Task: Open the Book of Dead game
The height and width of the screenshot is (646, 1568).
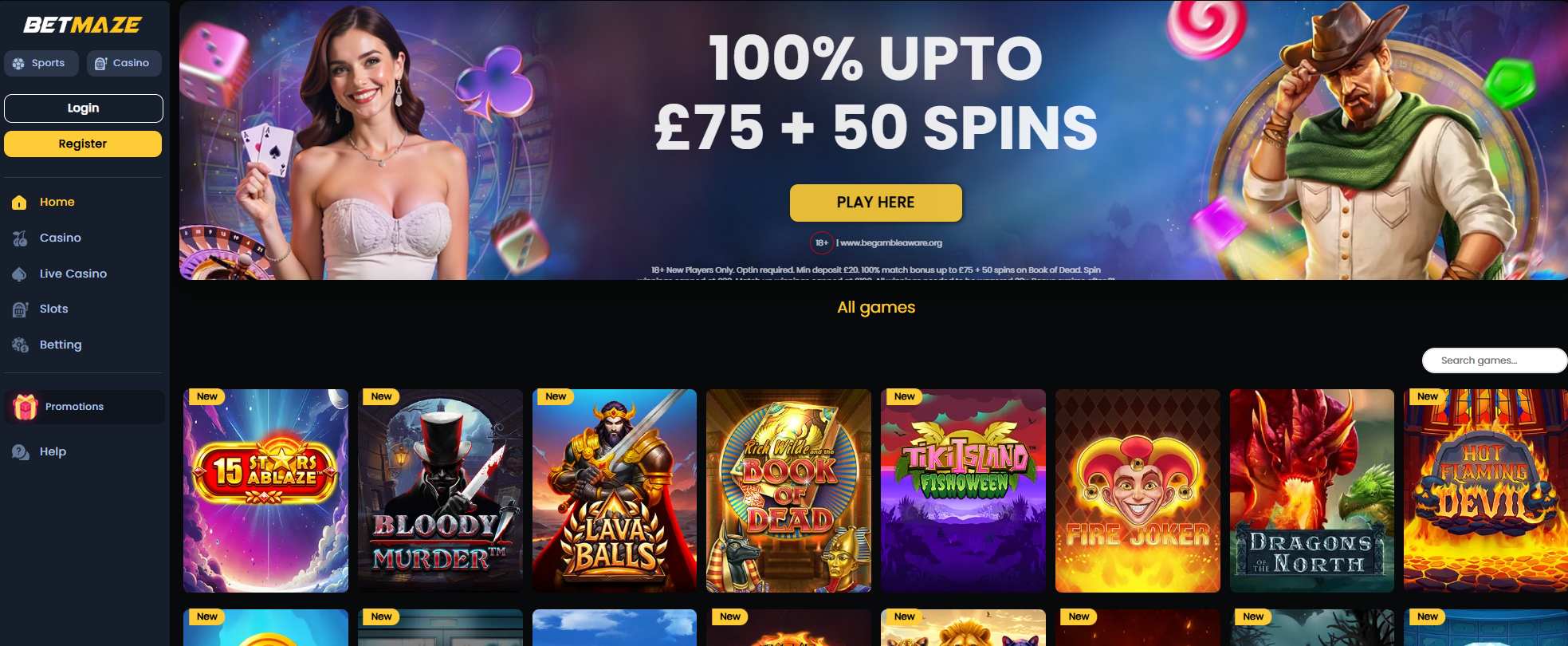Action: pyautogui.click(x=788, y=490)
